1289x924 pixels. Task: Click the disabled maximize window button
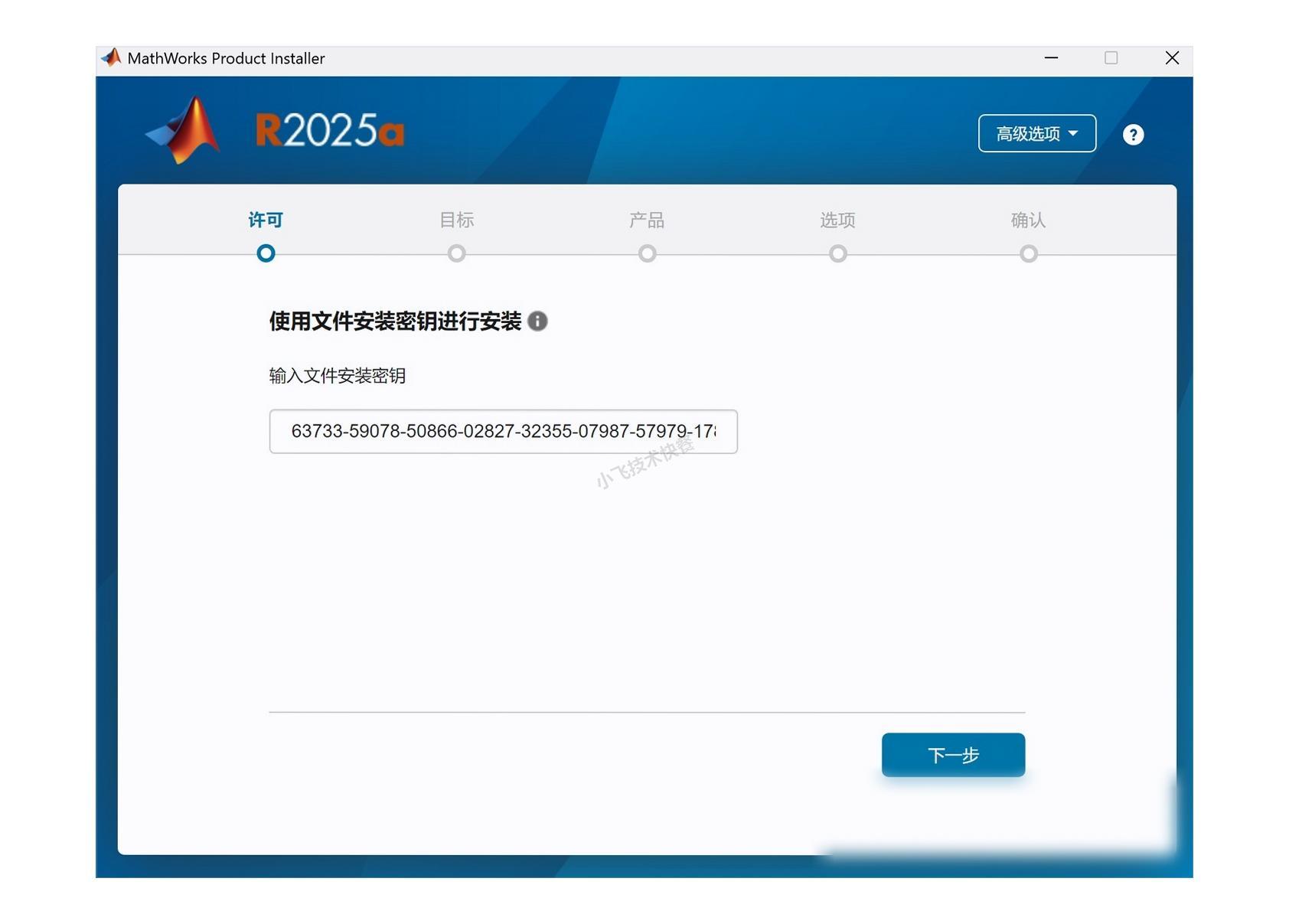[1111, 58]
